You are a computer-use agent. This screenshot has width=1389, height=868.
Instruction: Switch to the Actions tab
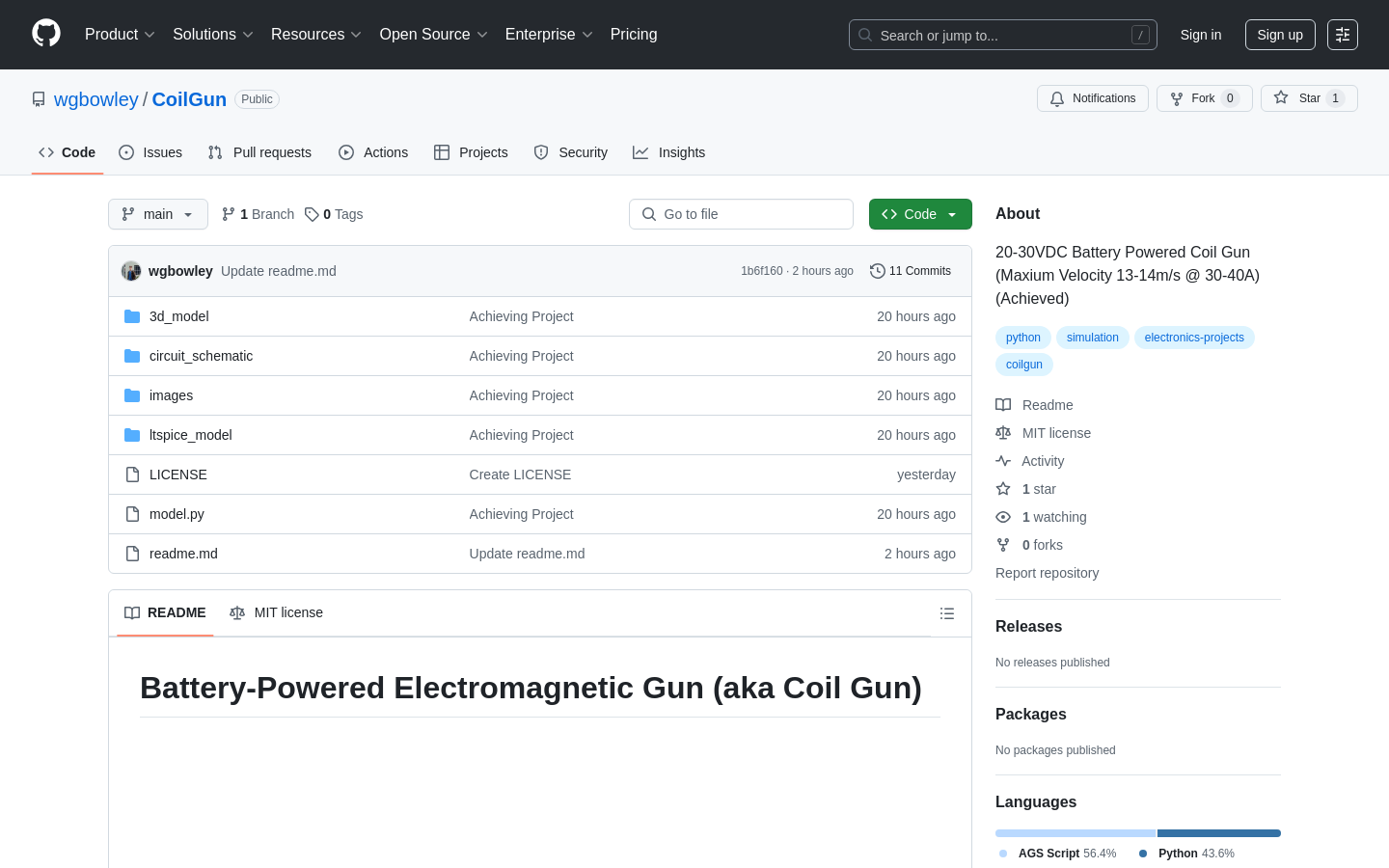click(x=373, y=152)
